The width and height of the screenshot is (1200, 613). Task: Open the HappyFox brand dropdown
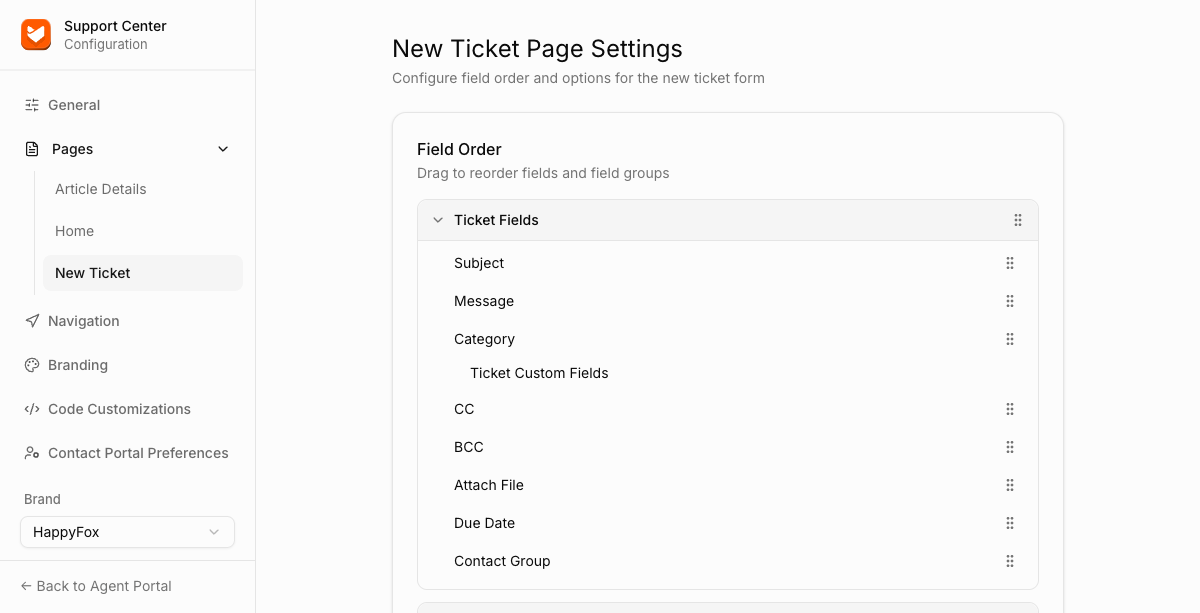coord(127,532)
